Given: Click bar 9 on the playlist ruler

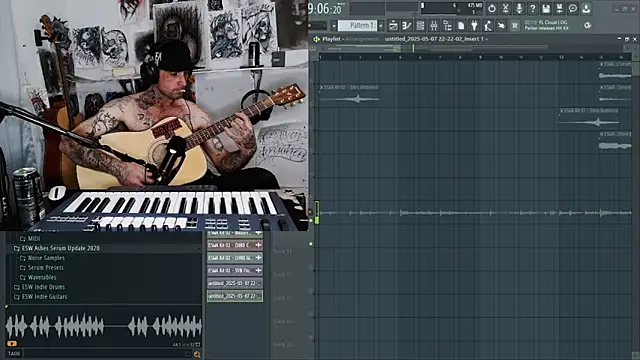Looking at the screenshot, I should click(480, 58).
